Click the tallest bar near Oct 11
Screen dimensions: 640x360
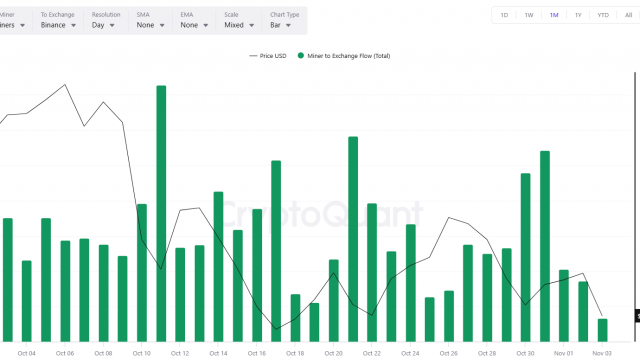tap(161, 213)
